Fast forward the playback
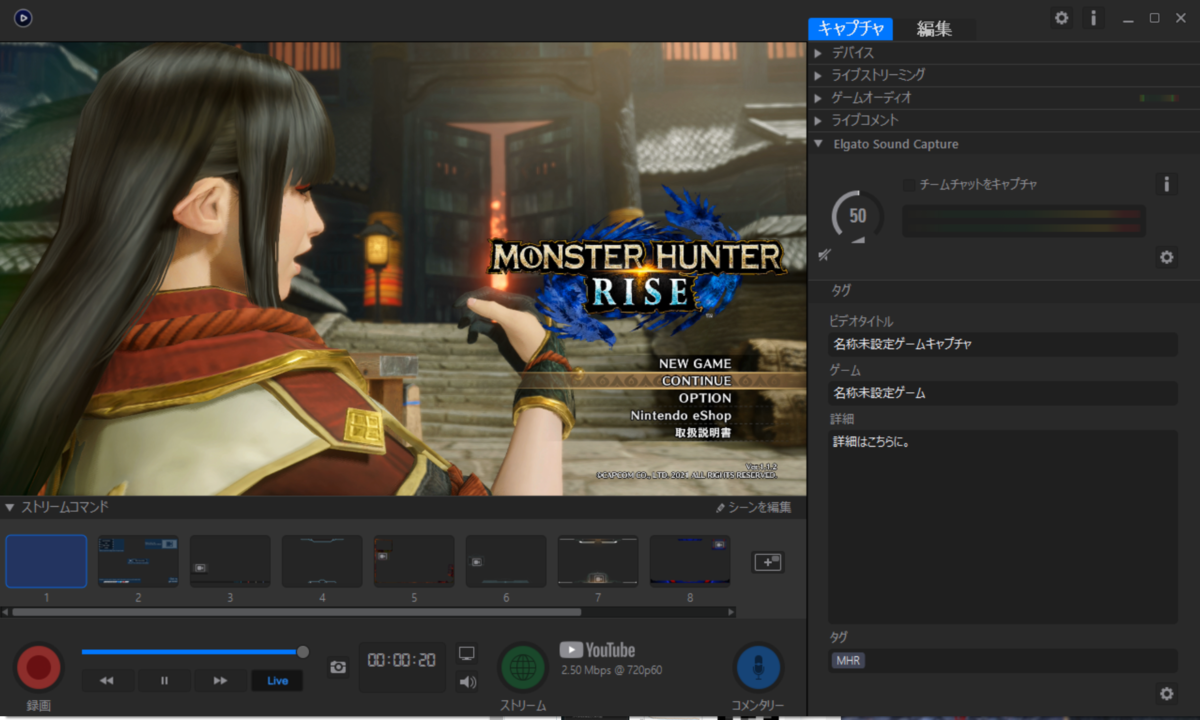 pyautogui.click(x=221, y=681)
